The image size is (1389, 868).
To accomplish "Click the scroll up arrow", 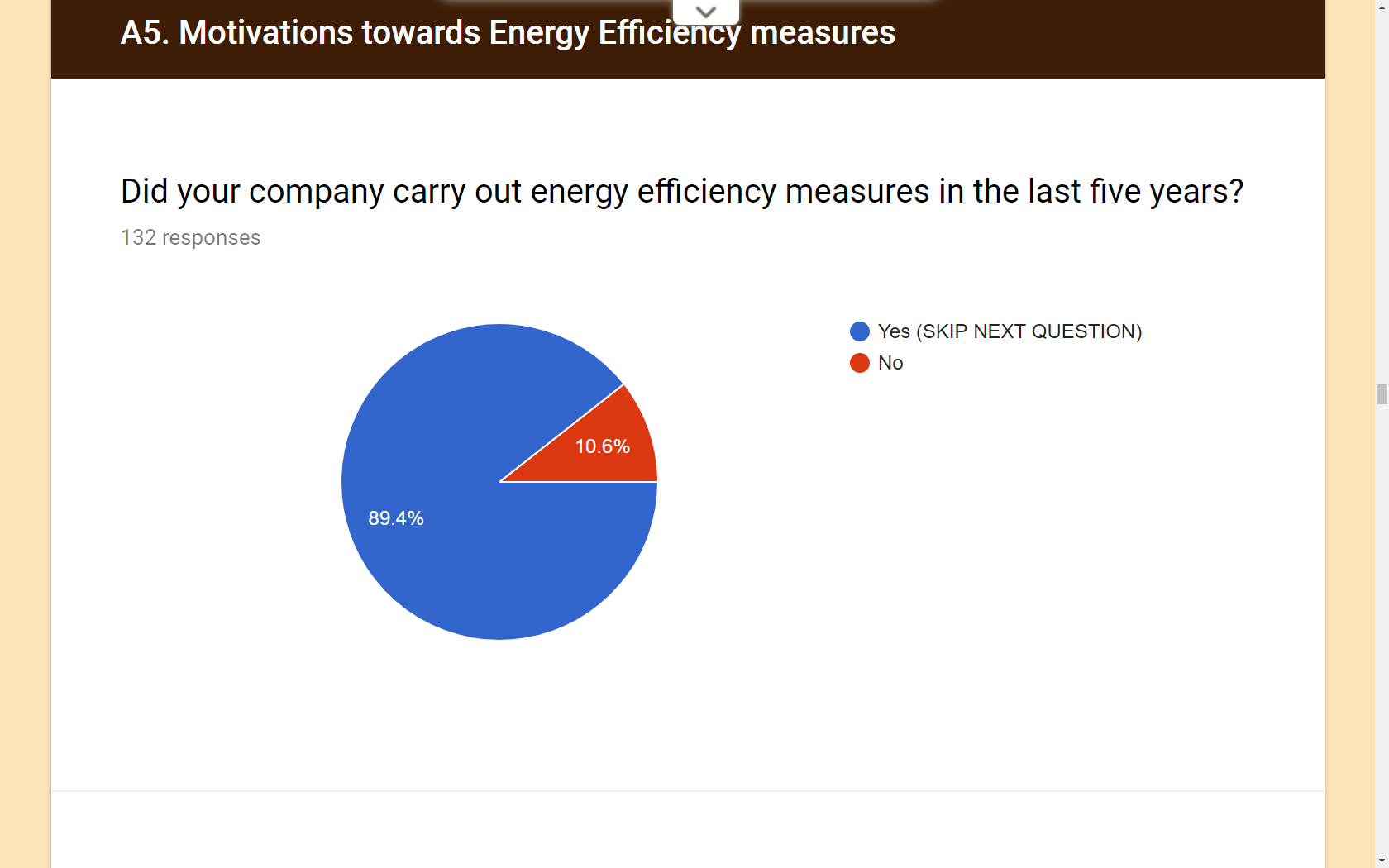I will 1382,6.
